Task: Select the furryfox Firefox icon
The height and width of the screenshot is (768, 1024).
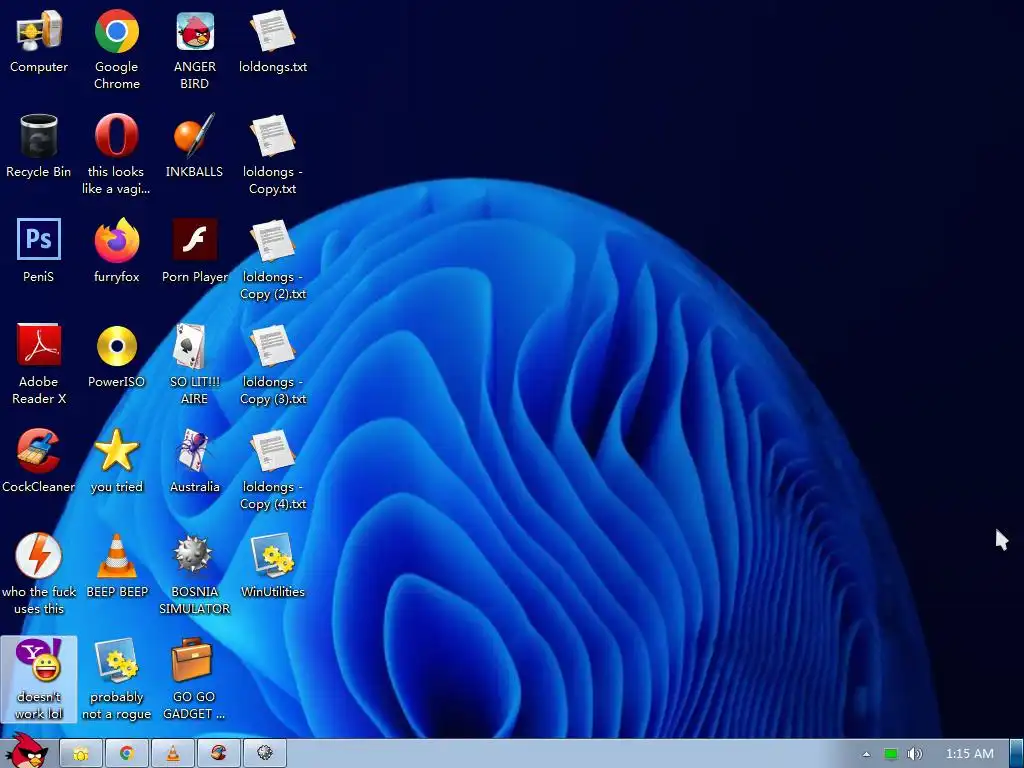Action: (x=116, y=251)
